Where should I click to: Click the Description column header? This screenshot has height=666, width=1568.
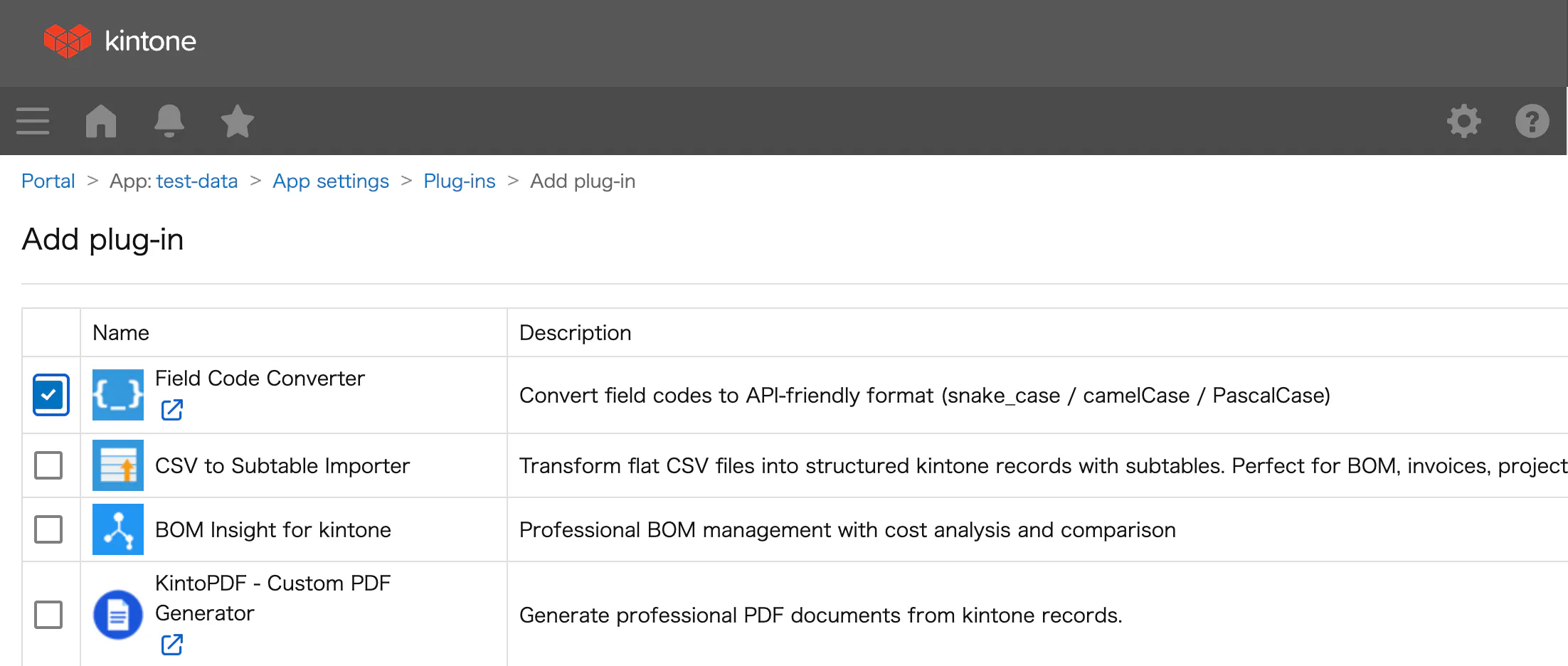[576, 332]
